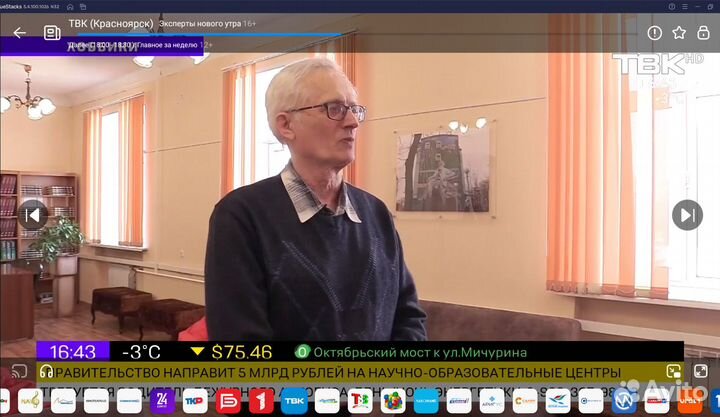Viewport: 720px width, 417px height.
Task: Toggle the channel lock icon
Action: coord(704,32)
